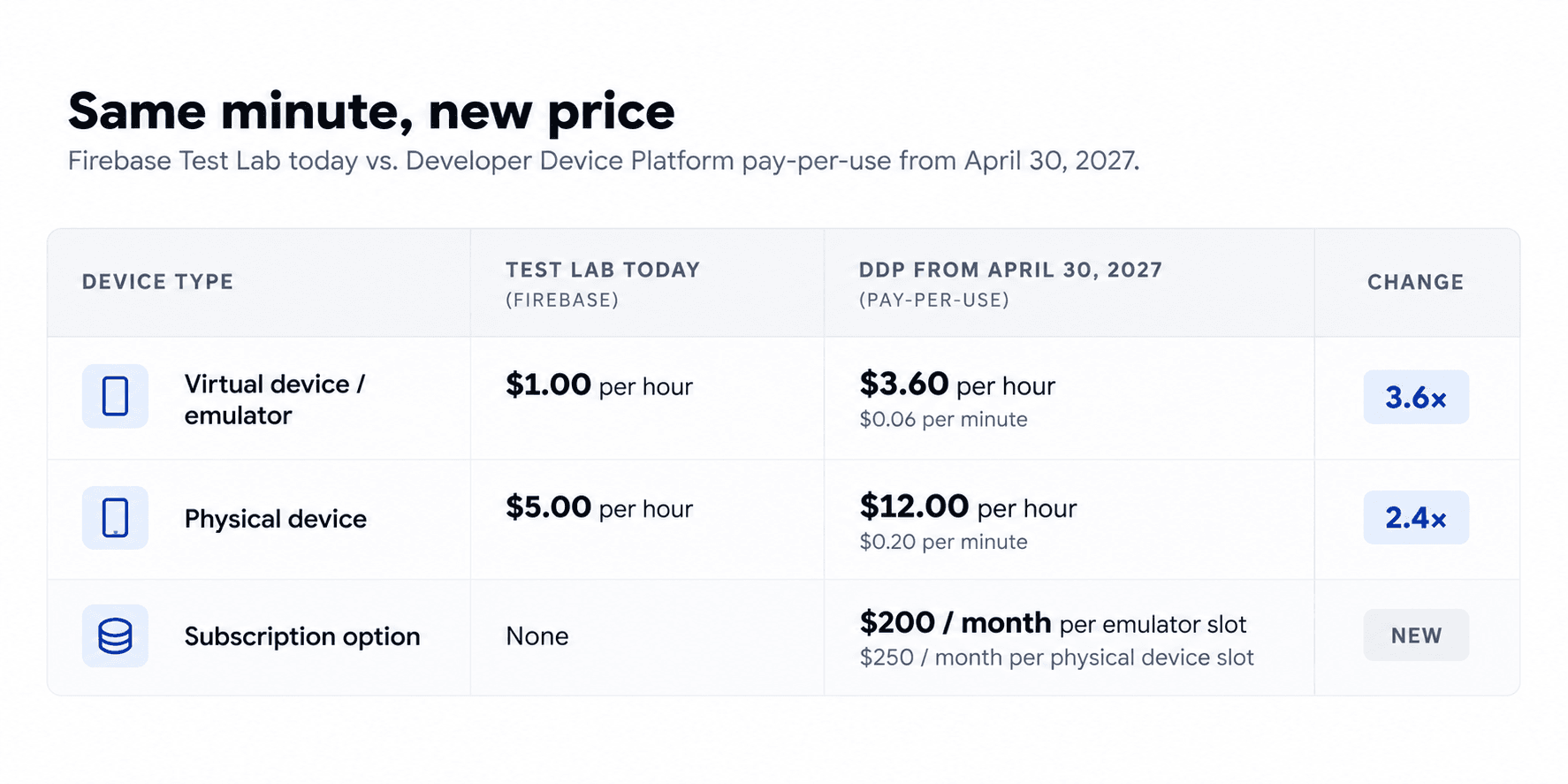Click the $12.00 per hour price
The height and width of the screenshot is (784, 1568).
point(968,507)
